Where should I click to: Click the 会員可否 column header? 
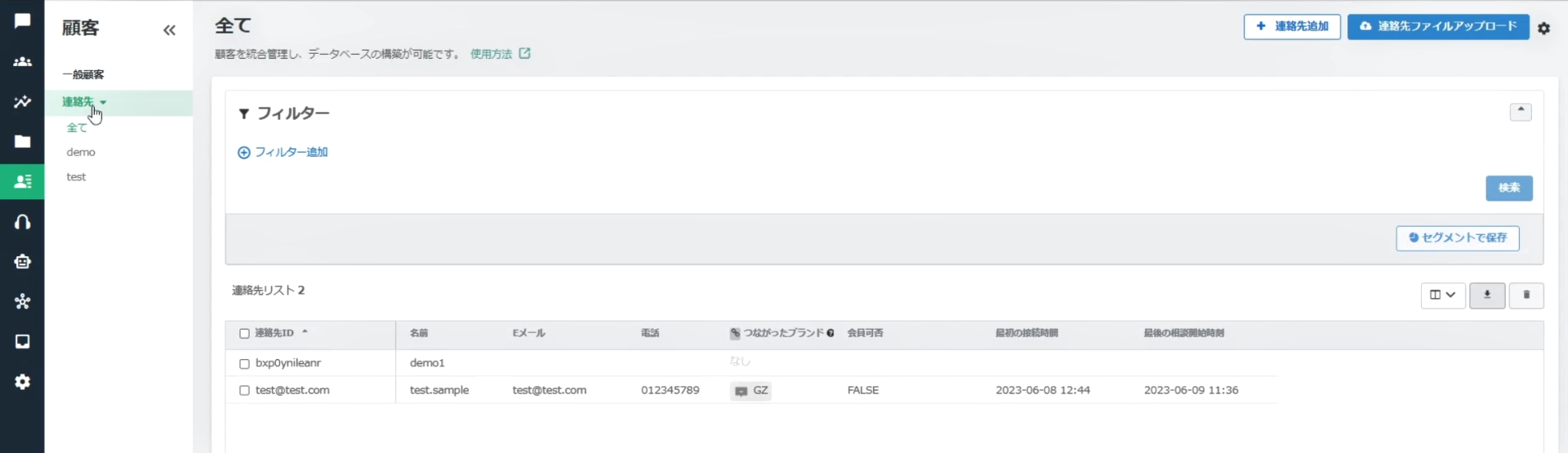pos(865,333)
